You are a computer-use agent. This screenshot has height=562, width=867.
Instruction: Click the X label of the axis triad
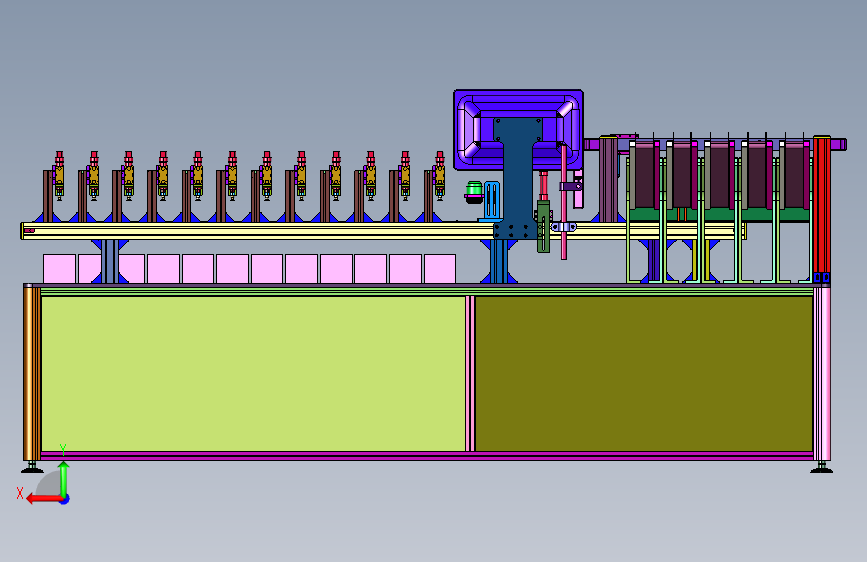(20, 493)
